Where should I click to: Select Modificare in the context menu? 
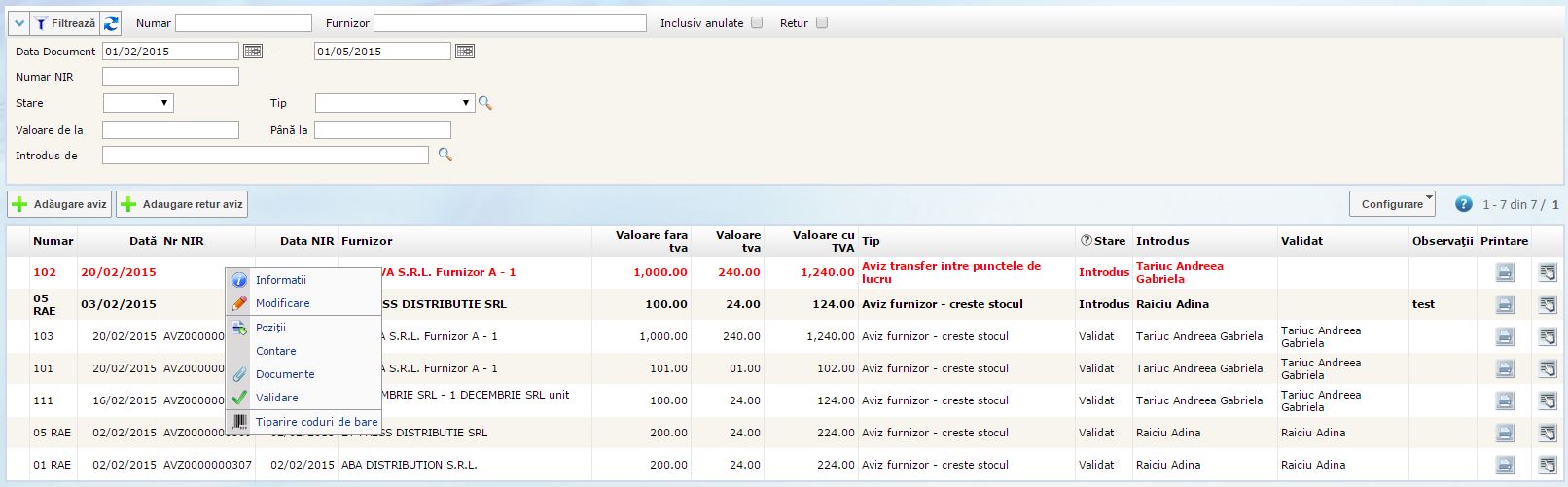[x=282, y=303]
